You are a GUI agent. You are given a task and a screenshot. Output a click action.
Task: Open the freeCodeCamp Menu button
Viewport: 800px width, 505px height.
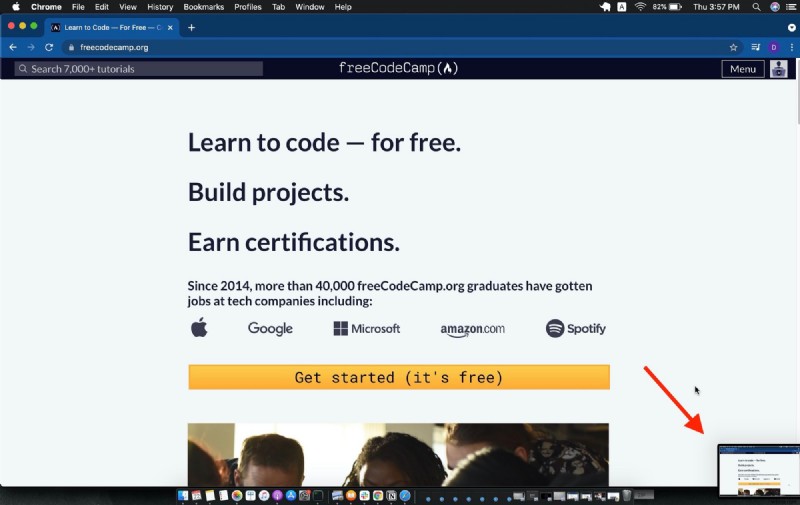click(743, 69)
